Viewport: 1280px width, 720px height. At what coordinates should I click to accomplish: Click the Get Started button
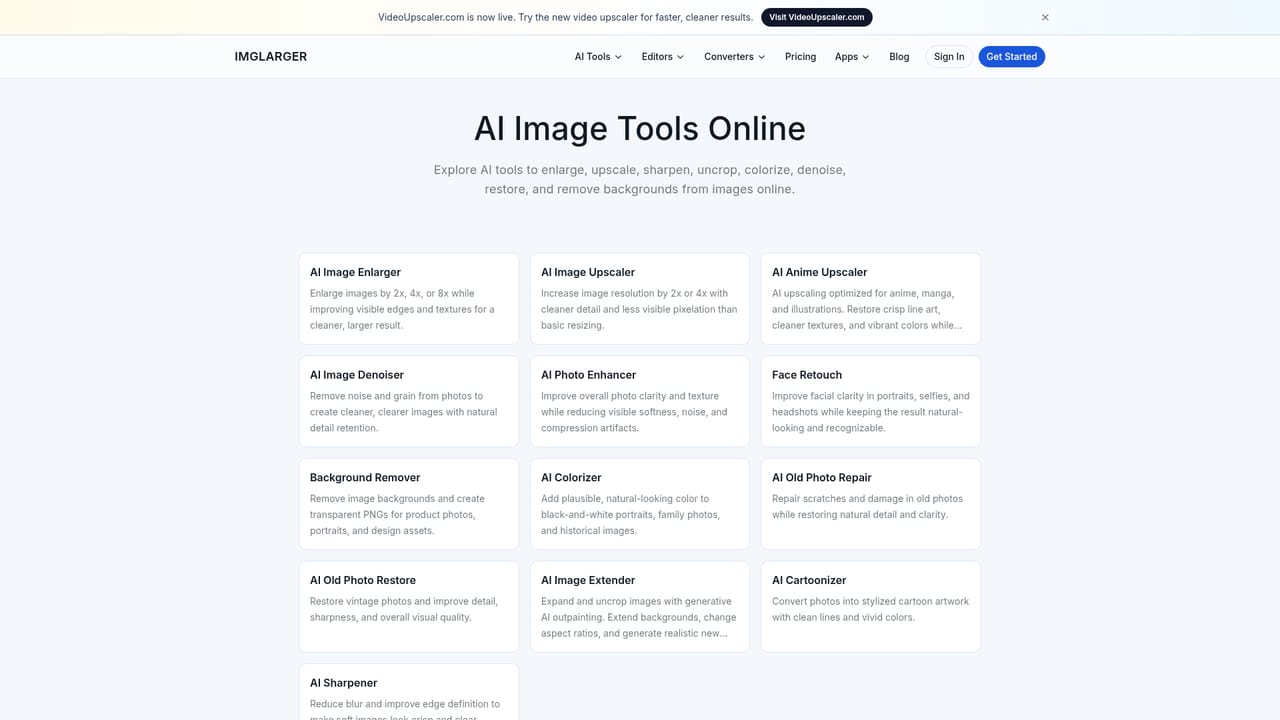pyautogui.click(x=1011, y=57)
